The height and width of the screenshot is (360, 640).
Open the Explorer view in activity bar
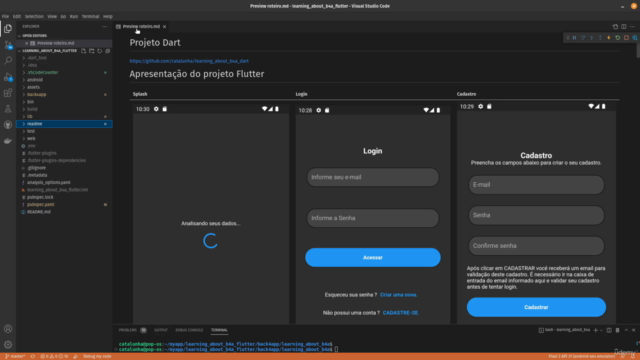[8, 29]
